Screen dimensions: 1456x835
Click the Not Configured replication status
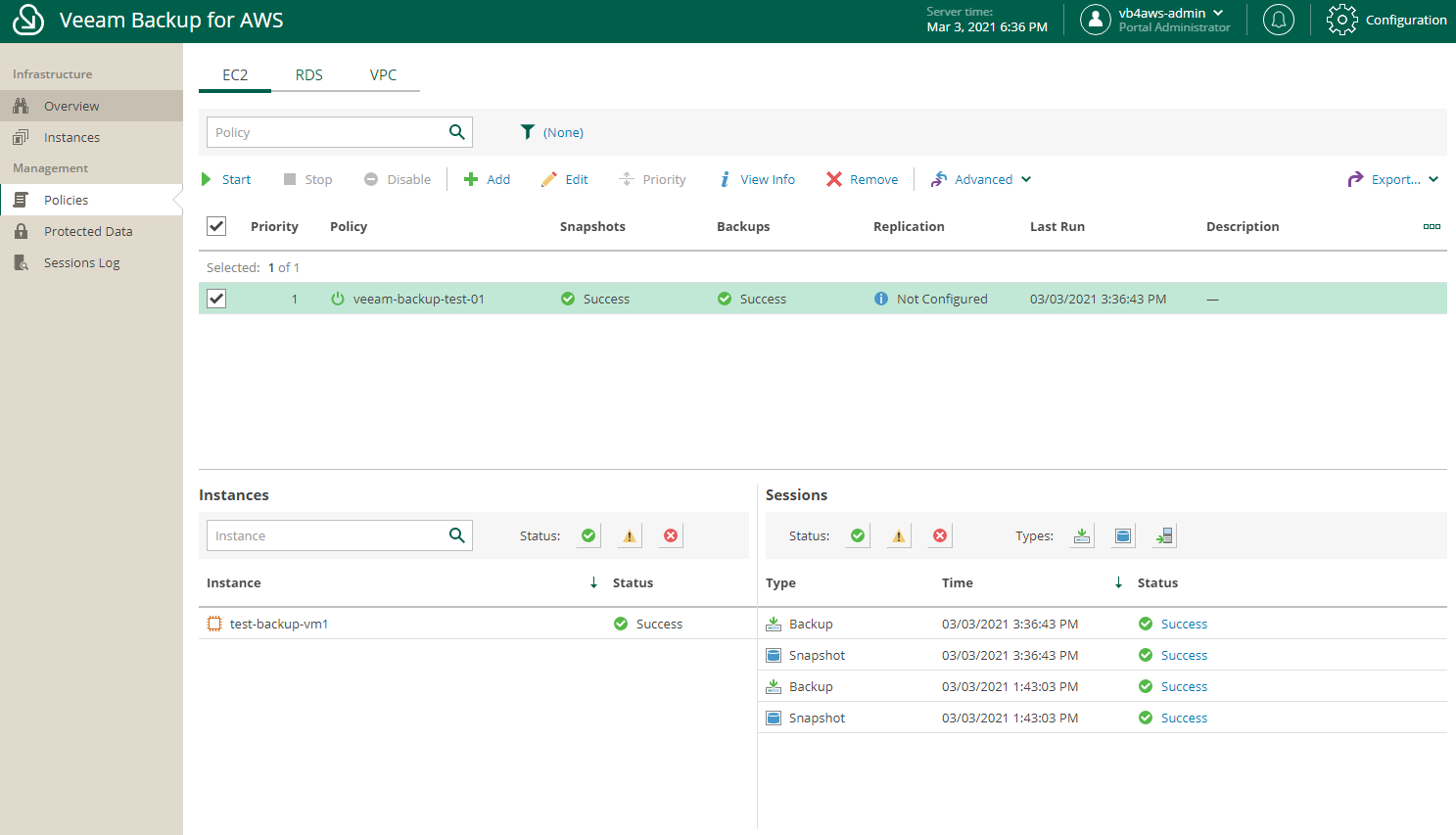click(x=931, y=299)
